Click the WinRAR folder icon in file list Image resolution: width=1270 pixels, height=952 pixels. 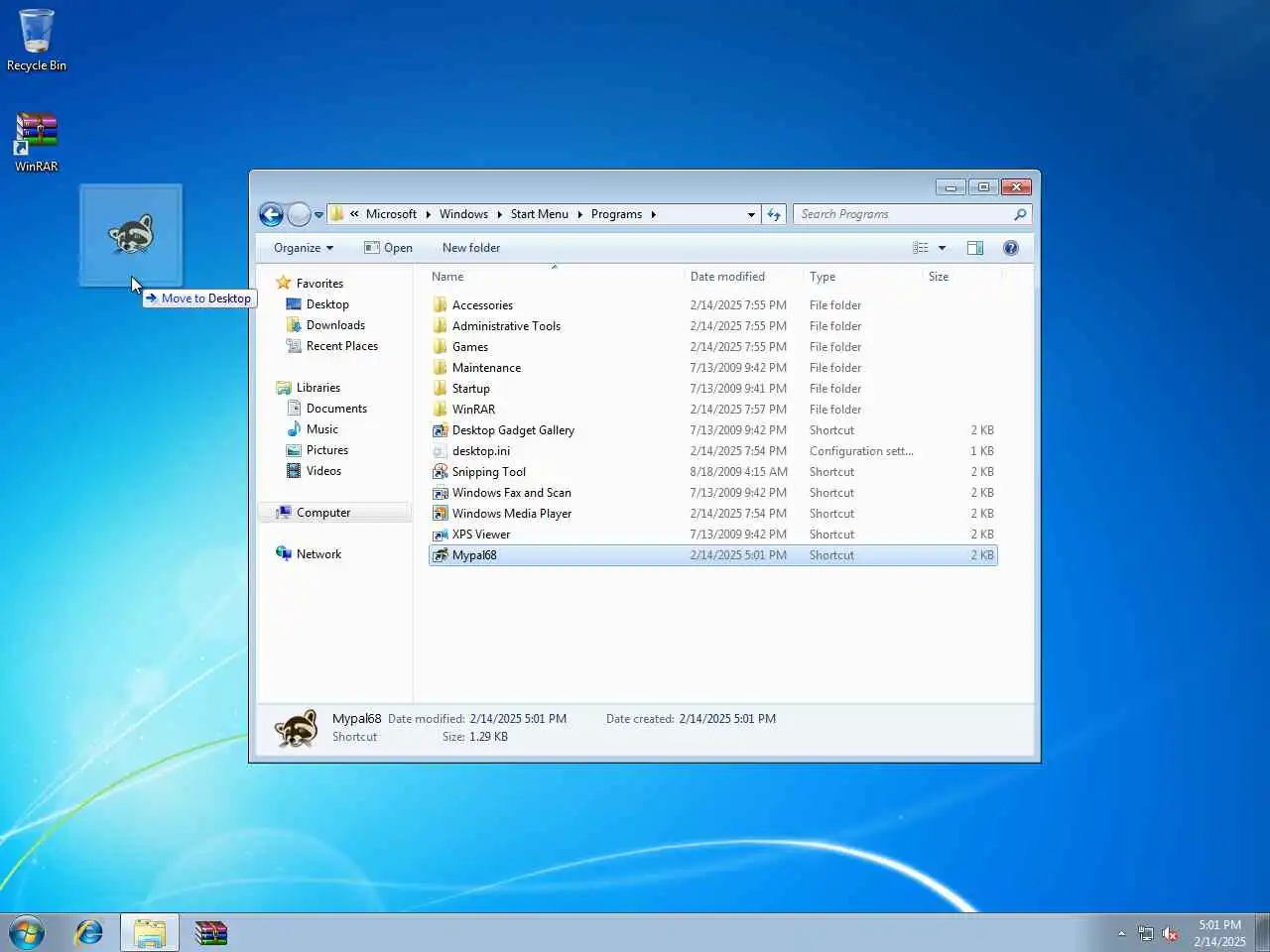click(x=441, y=409)
